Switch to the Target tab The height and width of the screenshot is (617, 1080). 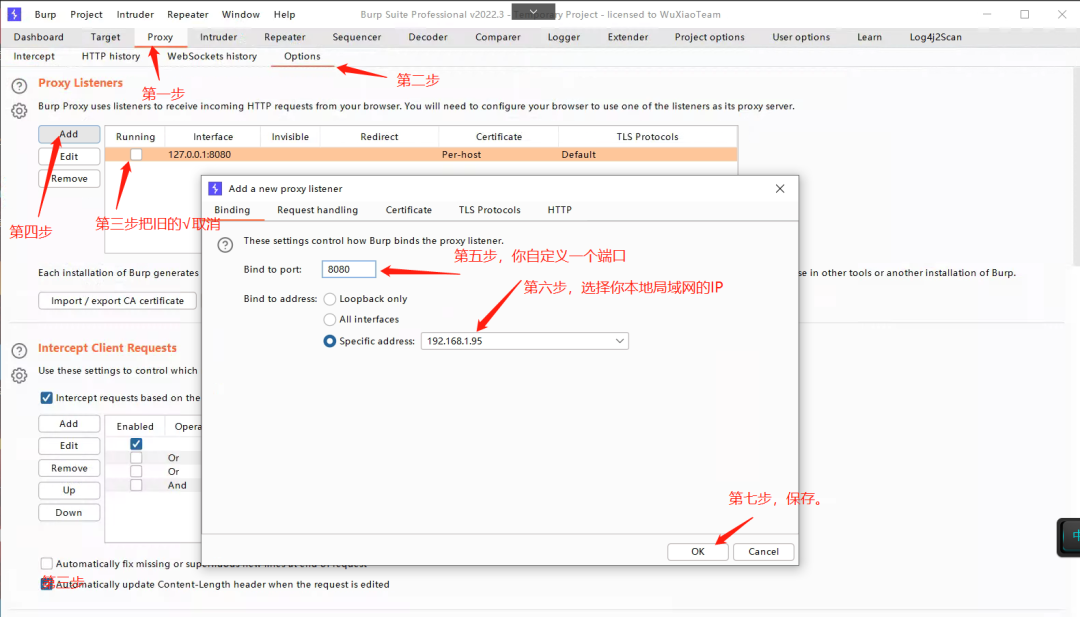tap(105, 37)
